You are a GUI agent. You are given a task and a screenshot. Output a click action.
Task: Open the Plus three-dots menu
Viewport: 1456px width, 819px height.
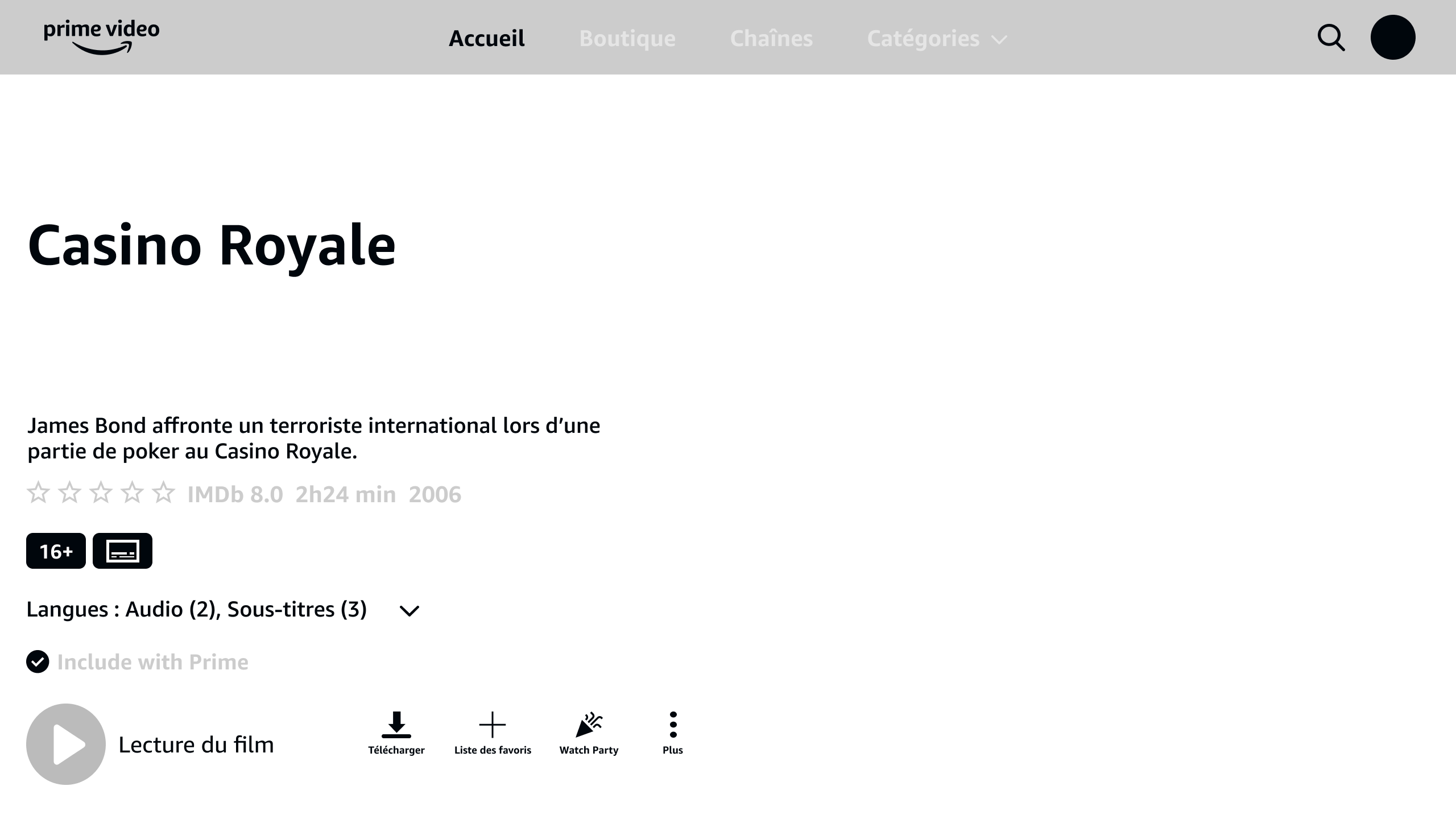tap(673, 725)
